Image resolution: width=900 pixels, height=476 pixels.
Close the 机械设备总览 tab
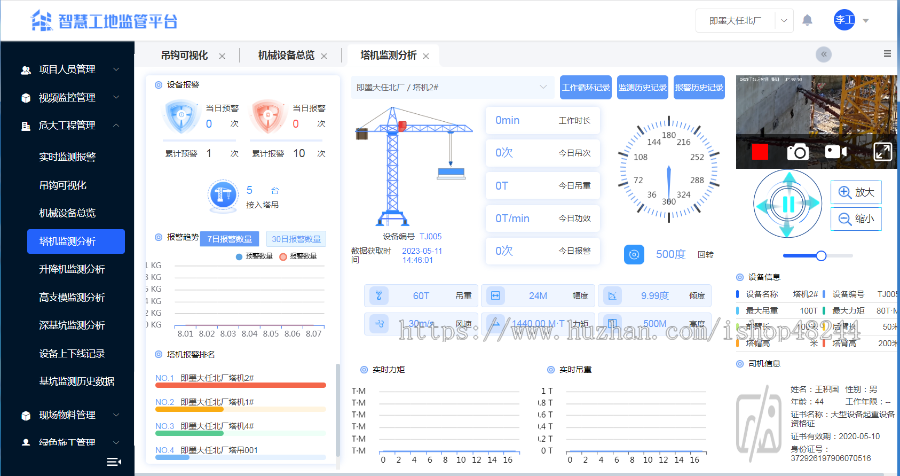tap(324, 56)
